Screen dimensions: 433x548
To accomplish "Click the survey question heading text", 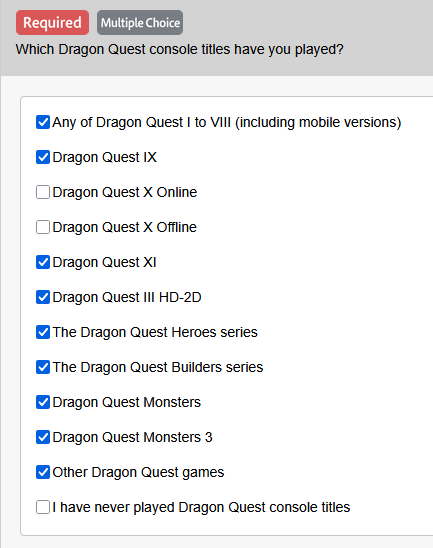I will click(180, 50).
